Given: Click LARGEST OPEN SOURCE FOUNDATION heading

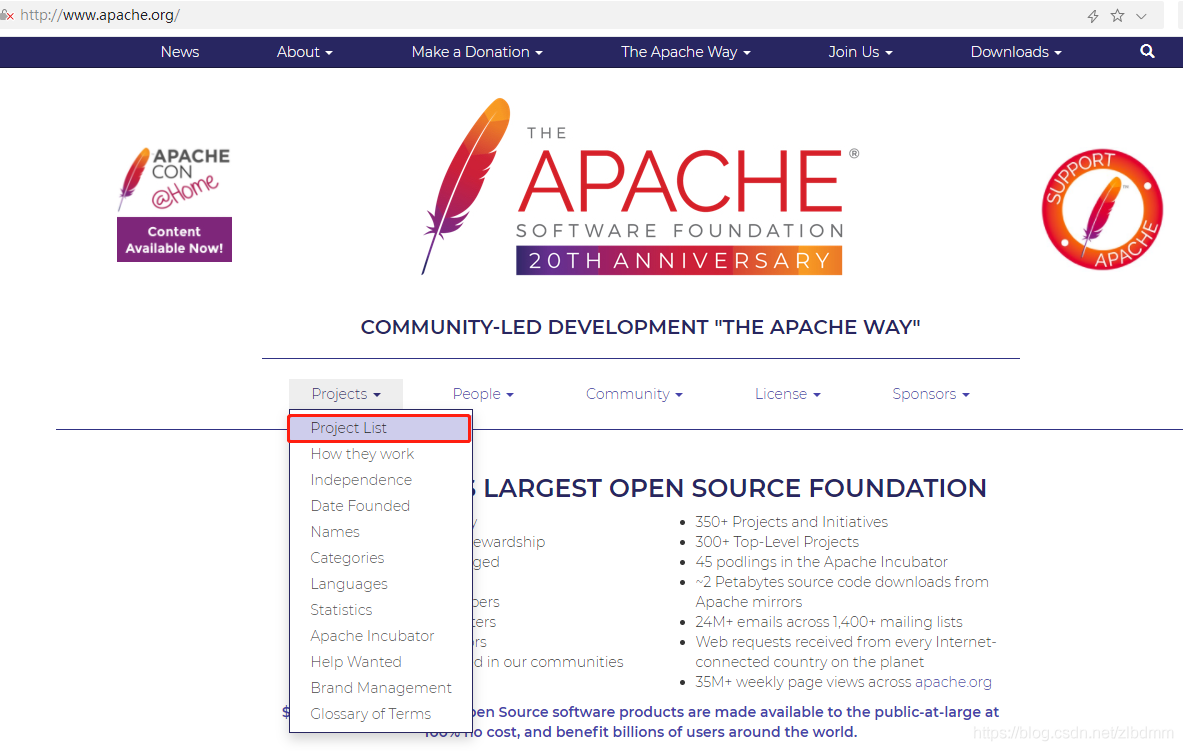Looking at the screenshot, I should point(734,488).
